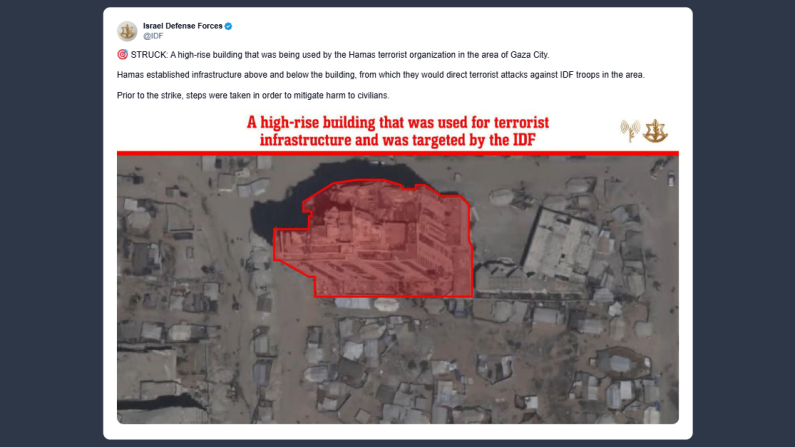The image size is (795, 447).
Task: Click the word STRUCK in the tweet
Action: 149,55
